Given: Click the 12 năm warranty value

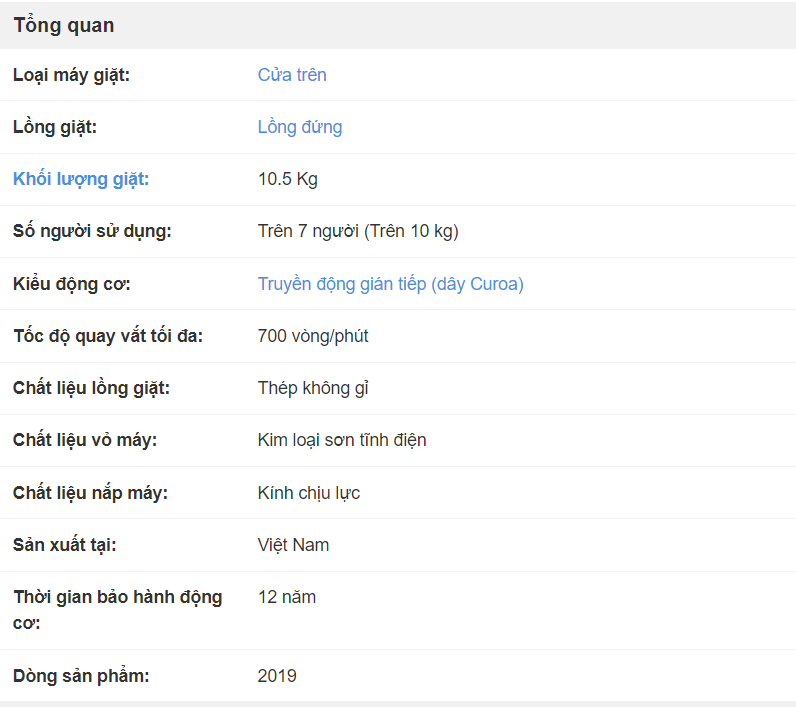Looking at the screenshot, I should 287,597.
